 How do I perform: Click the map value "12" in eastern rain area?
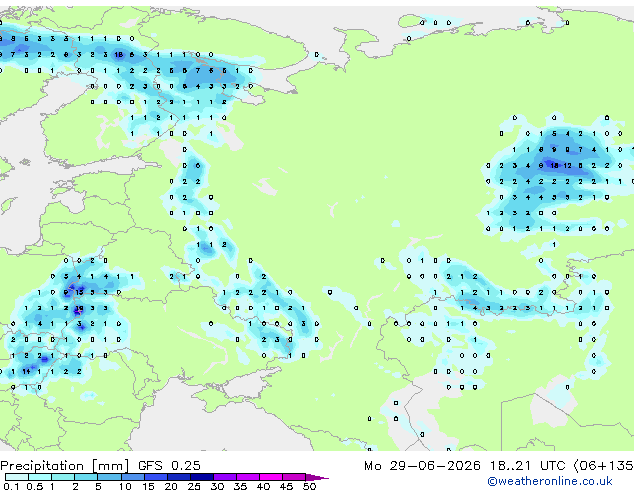click(567, 165)
